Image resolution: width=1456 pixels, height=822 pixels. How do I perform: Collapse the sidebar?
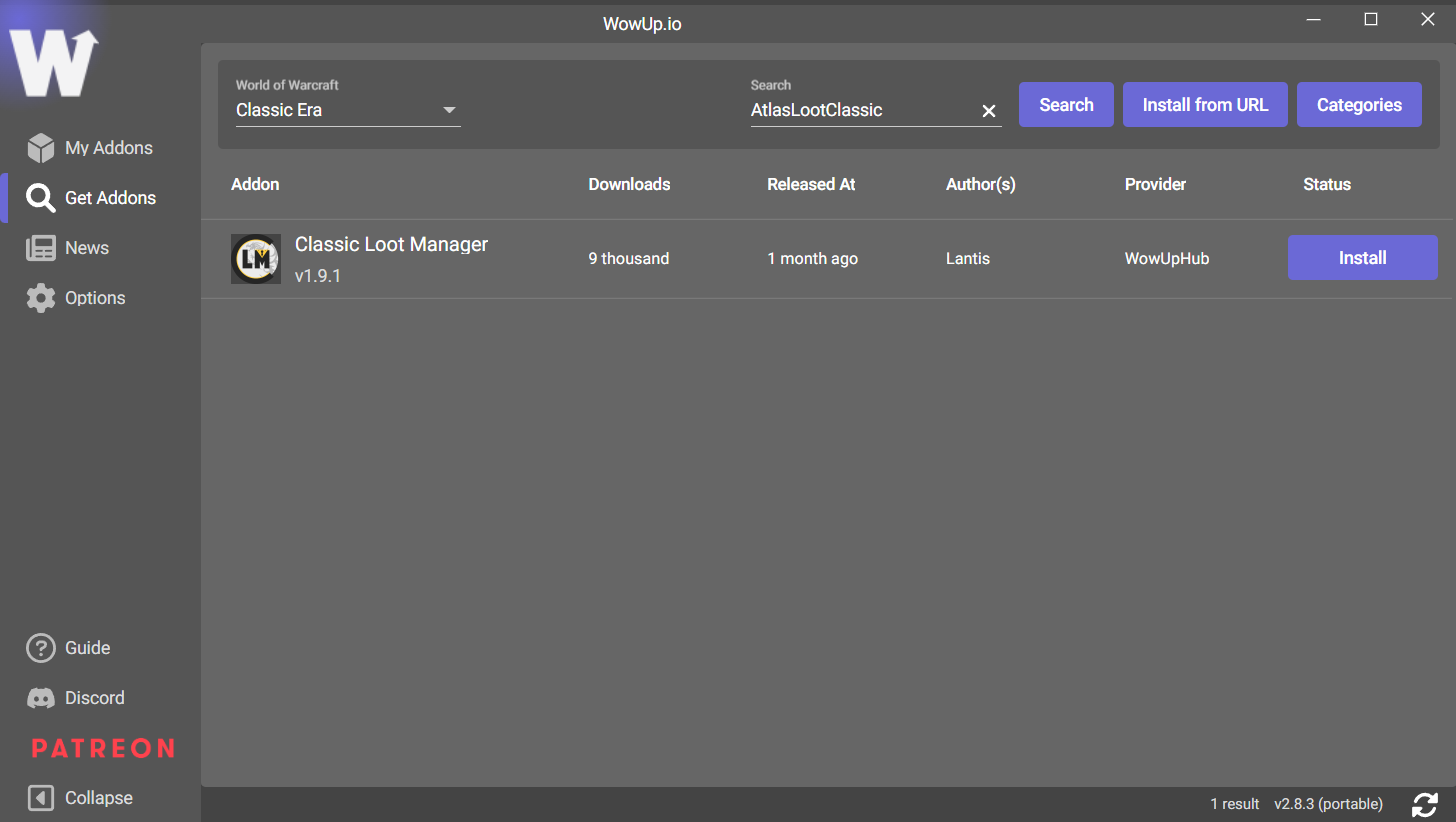click(x=40, y=797)
